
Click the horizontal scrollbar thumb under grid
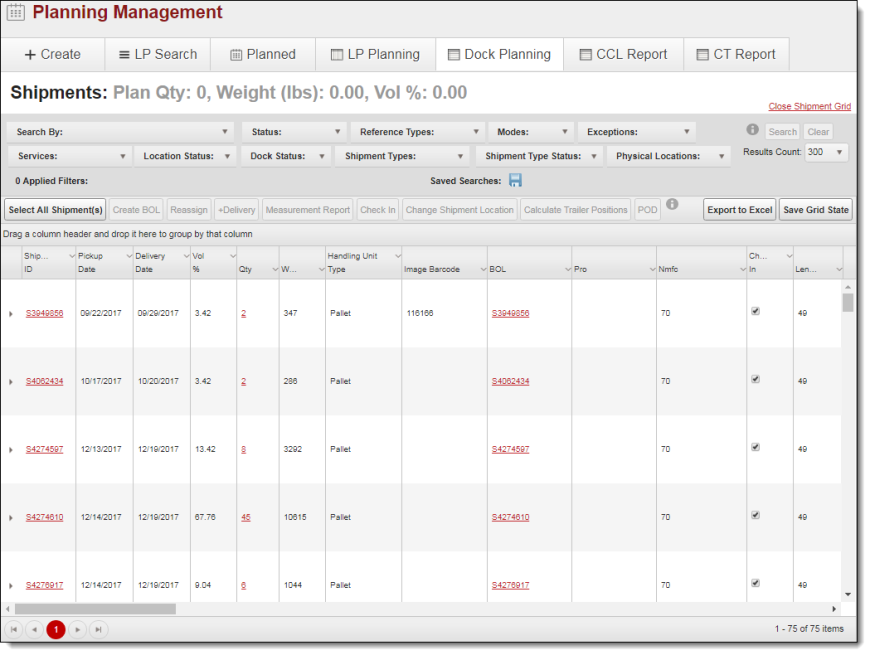point(95,609)
